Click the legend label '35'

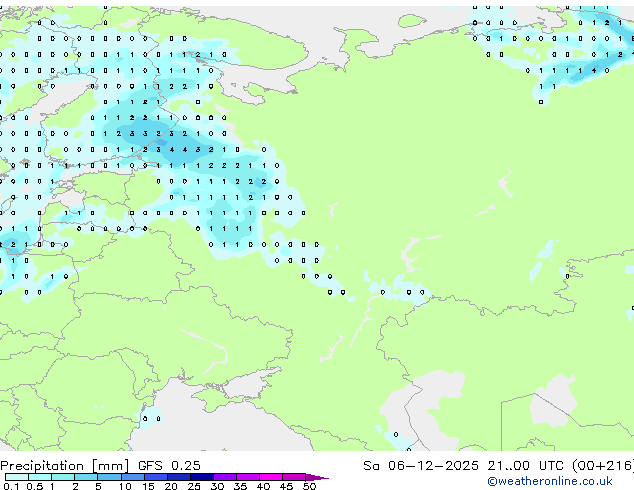coord(240,486)
